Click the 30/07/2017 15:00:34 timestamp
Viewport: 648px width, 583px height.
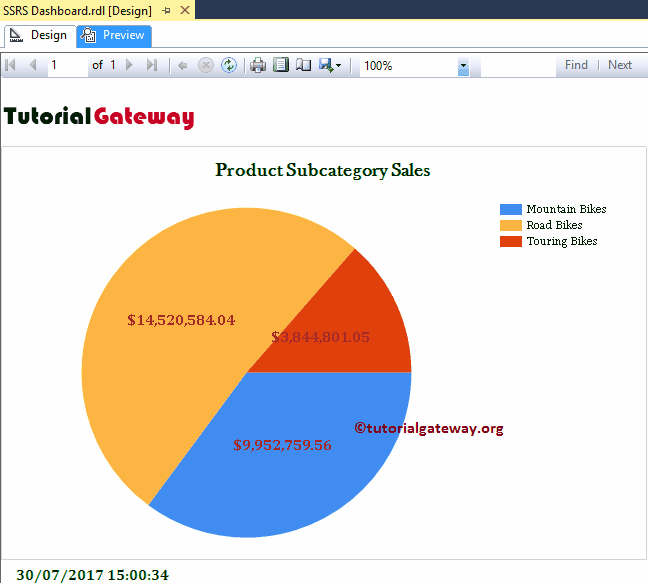[93, 575]
